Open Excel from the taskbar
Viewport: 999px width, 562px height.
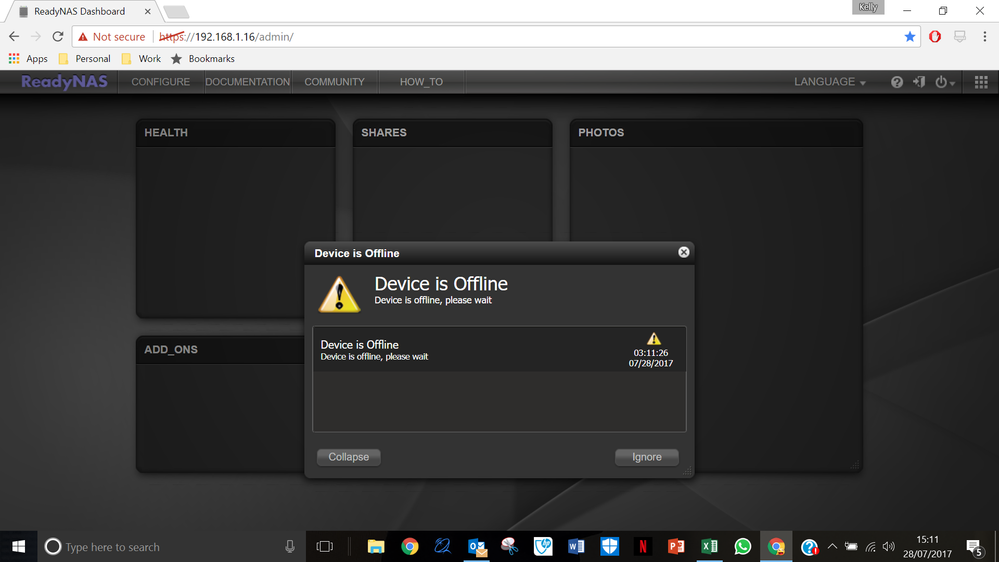coord(709,547)
